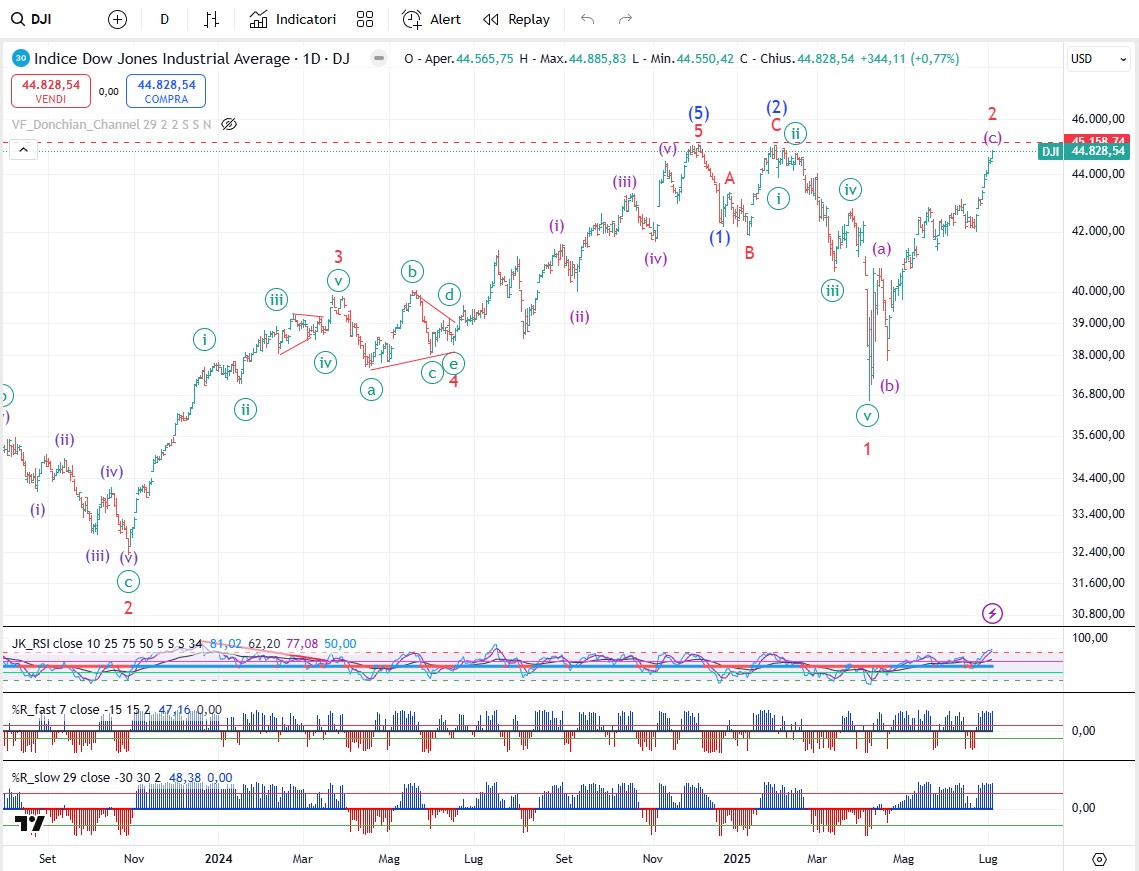Click the closing value 44.828,54 in header
The image size is (1139, 871).
(x=826, y=59)
